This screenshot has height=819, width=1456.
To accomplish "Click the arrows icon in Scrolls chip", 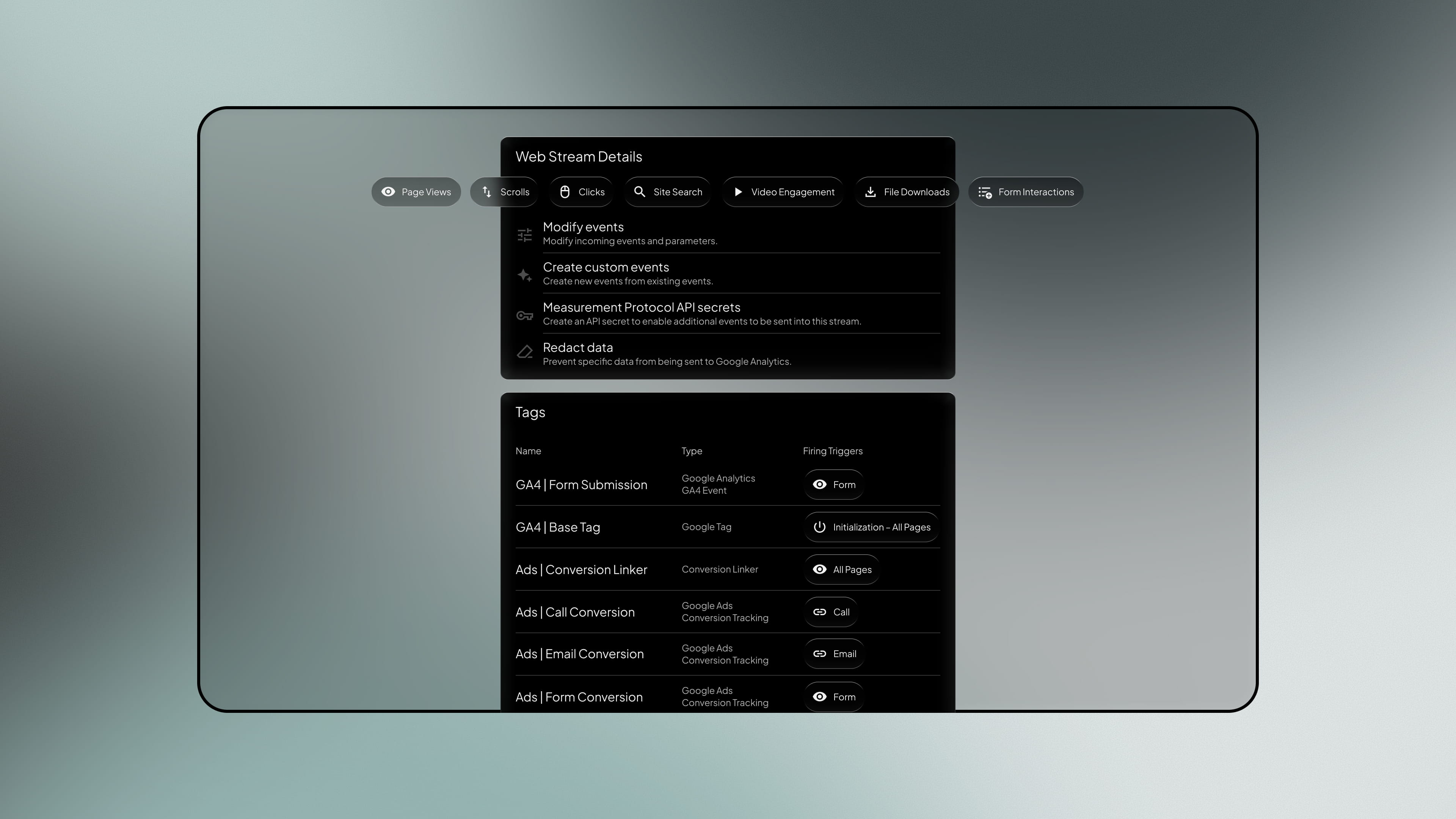I will (486, 192).
